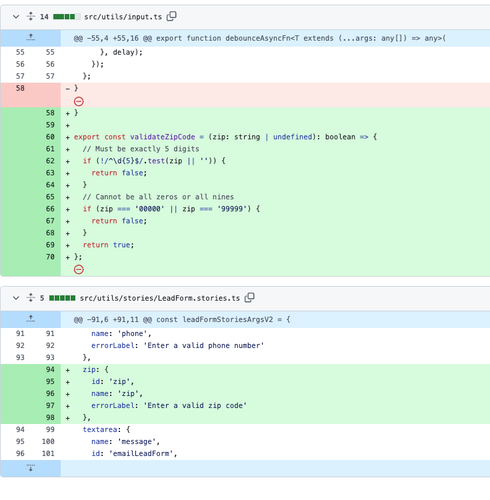490x500 pixels.
Task: Click the diffstat bar showing 14 changes
Action: point(67,17)
